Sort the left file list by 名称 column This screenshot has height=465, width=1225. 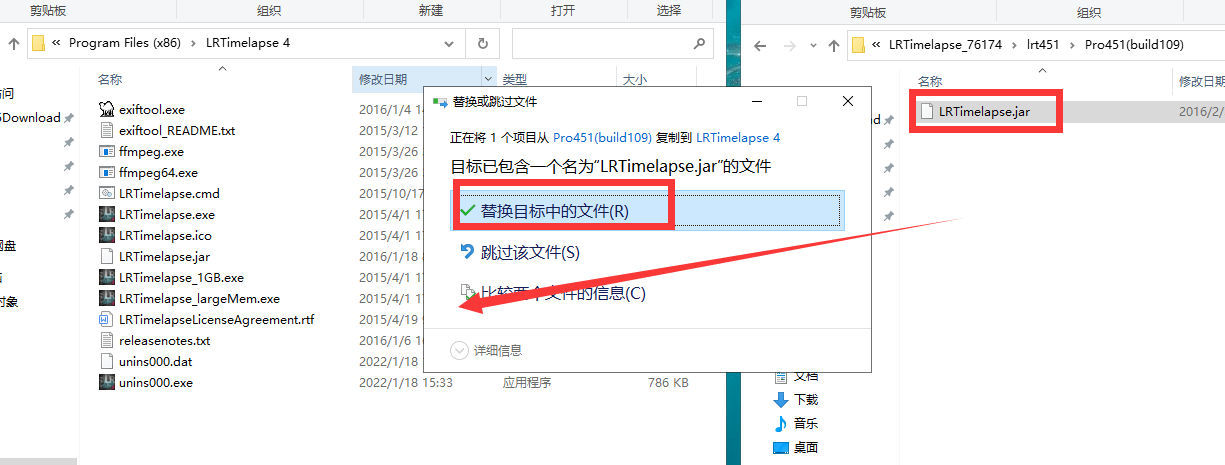(110, 80)
